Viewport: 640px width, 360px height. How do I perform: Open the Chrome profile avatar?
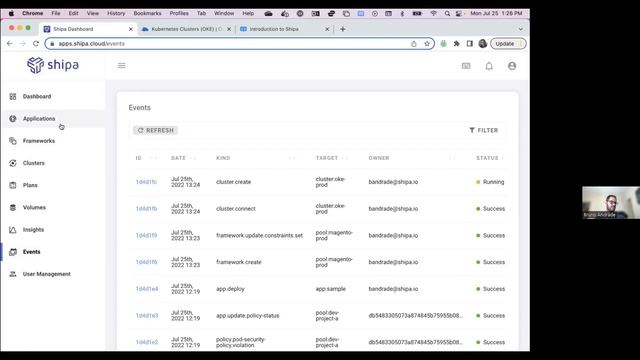[482, 44]
